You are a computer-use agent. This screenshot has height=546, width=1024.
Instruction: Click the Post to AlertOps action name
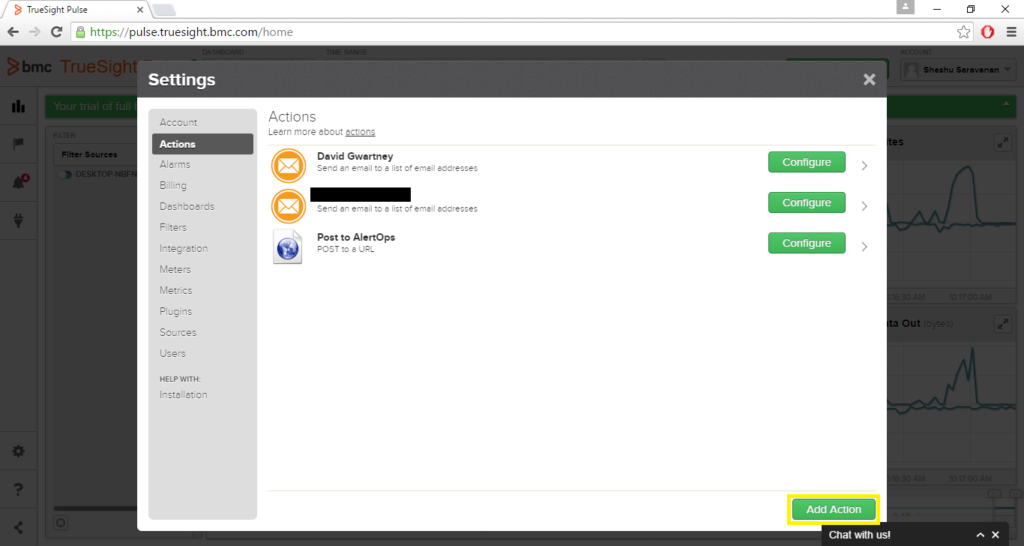coord(356,237)
